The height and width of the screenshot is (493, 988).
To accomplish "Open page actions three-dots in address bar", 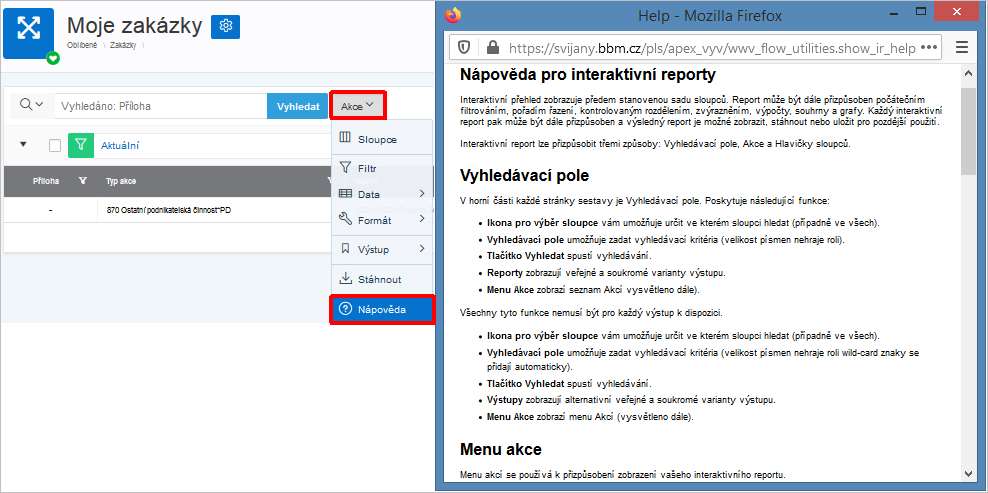I will (929, 47).
